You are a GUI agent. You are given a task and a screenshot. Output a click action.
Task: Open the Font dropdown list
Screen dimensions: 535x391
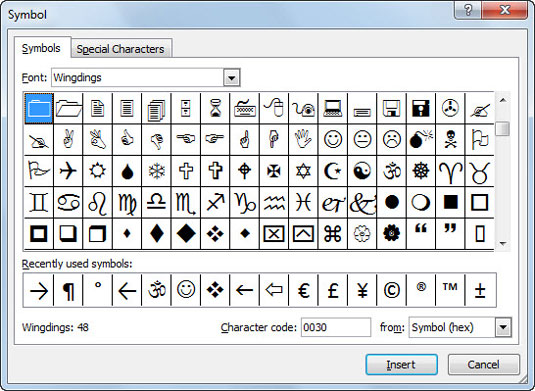point(232,78)
